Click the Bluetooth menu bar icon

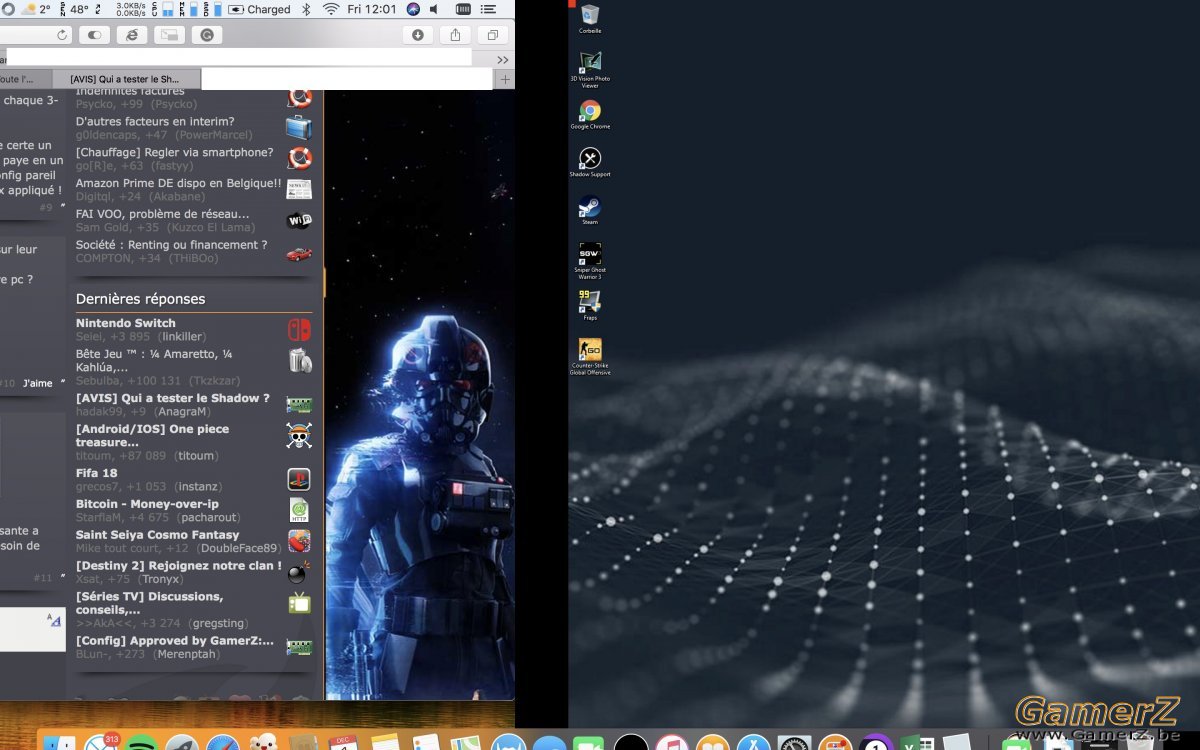[x=307, y=9]
